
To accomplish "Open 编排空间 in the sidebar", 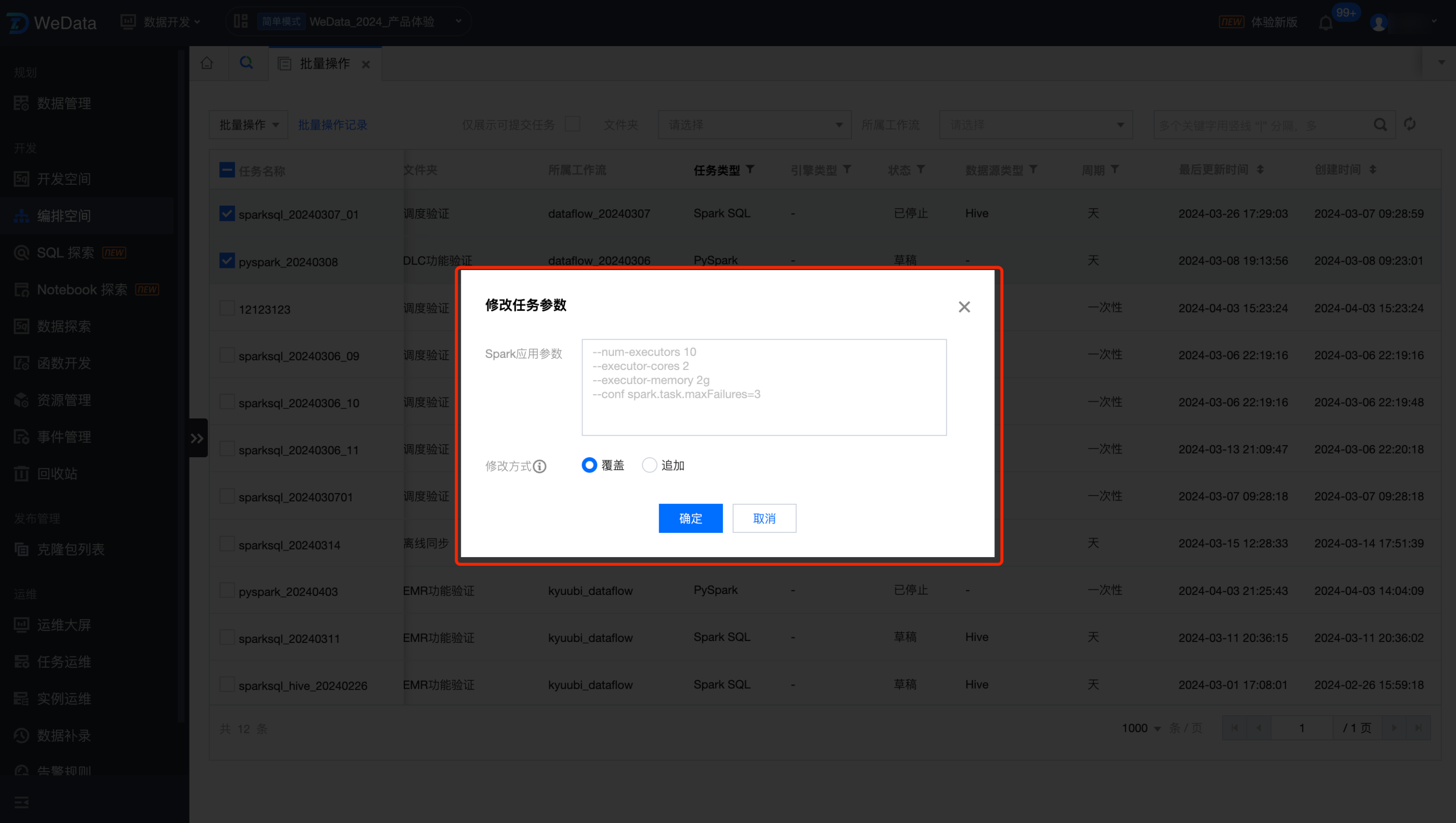I will point(63,216).
